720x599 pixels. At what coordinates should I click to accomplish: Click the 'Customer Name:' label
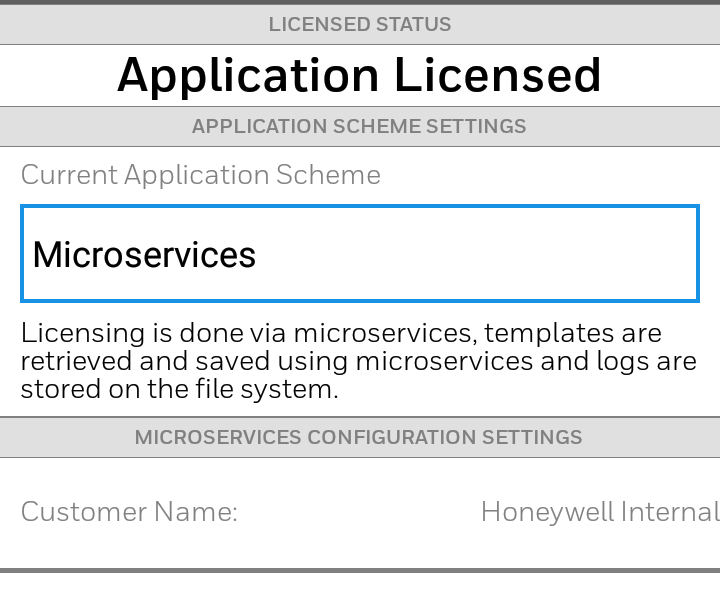click(129, 512)
